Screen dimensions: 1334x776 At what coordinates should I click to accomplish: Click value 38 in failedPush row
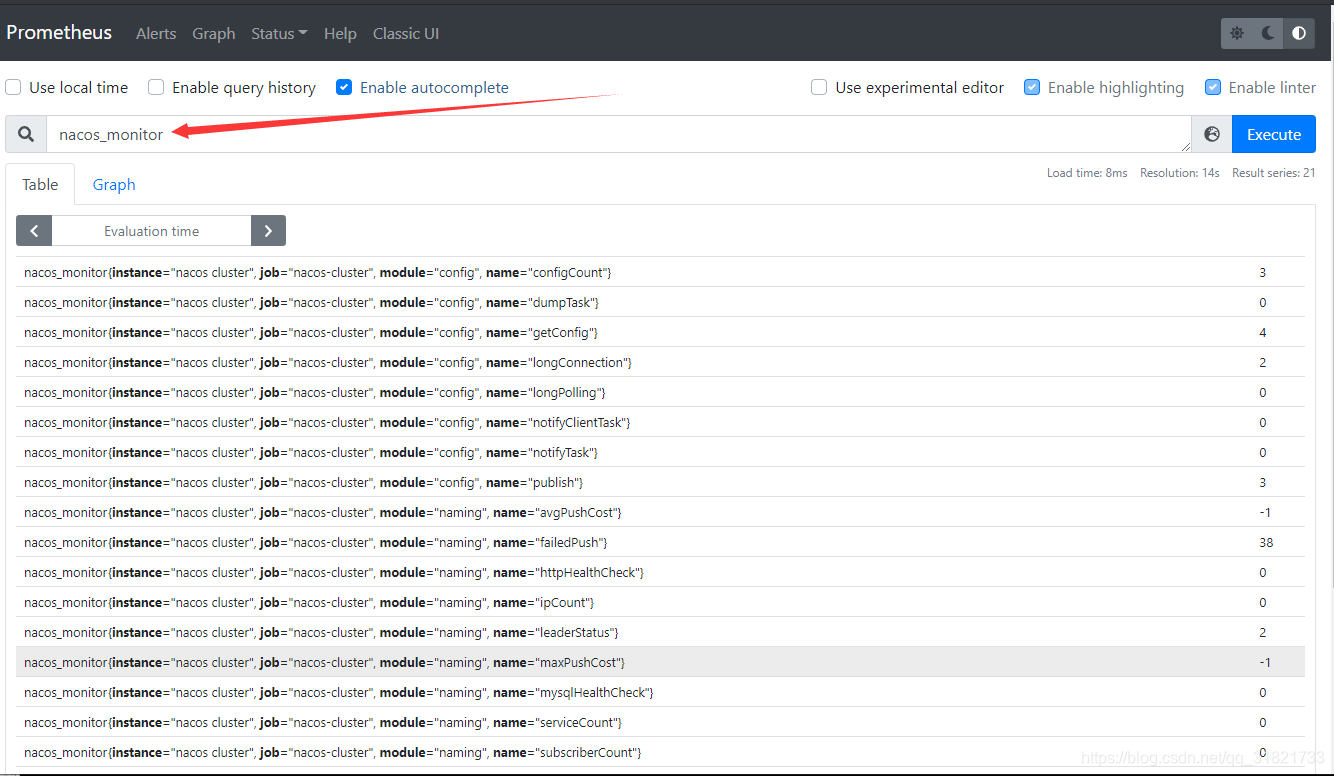(1266, 542)
